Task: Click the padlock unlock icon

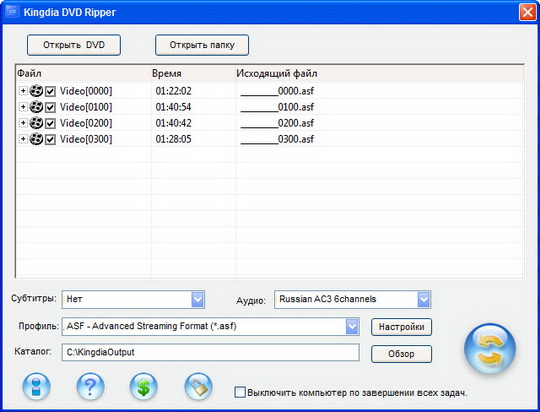Action: (x=198, y=387)
